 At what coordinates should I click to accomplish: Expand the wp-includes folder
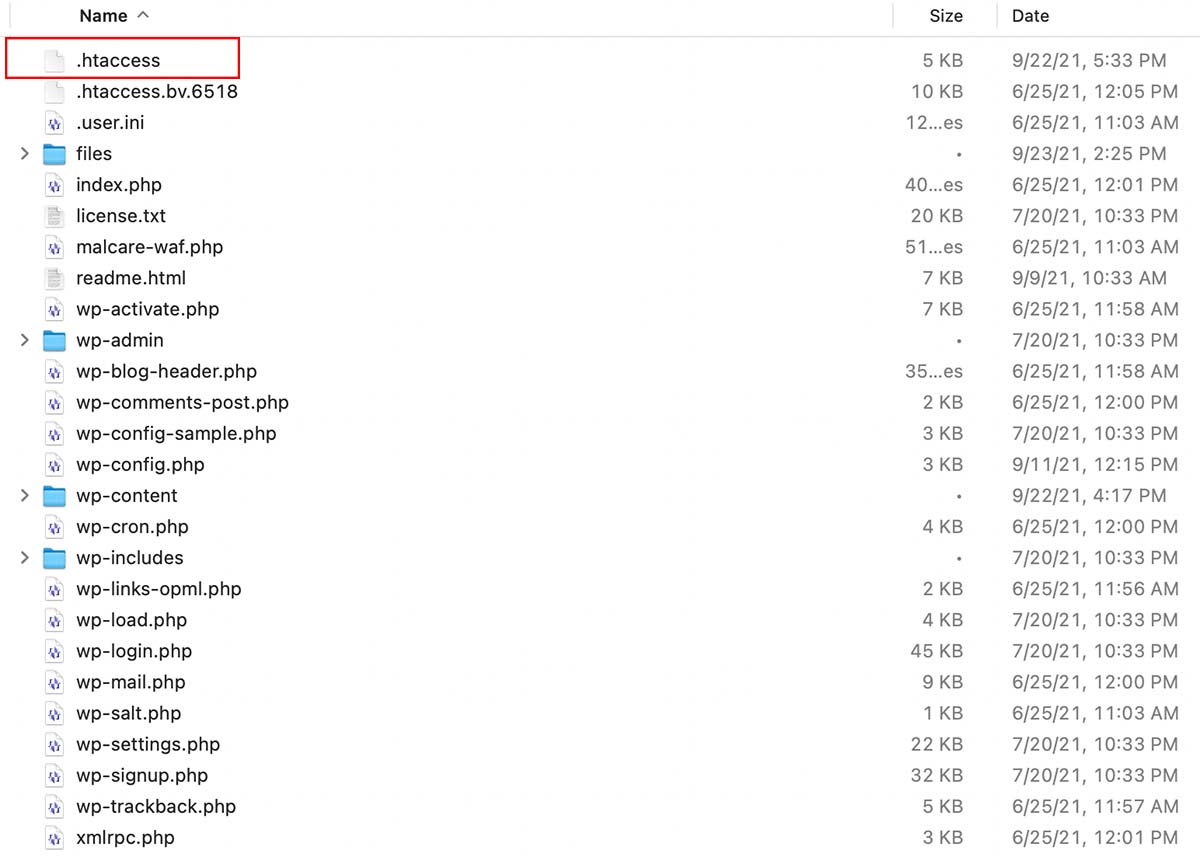25,557
